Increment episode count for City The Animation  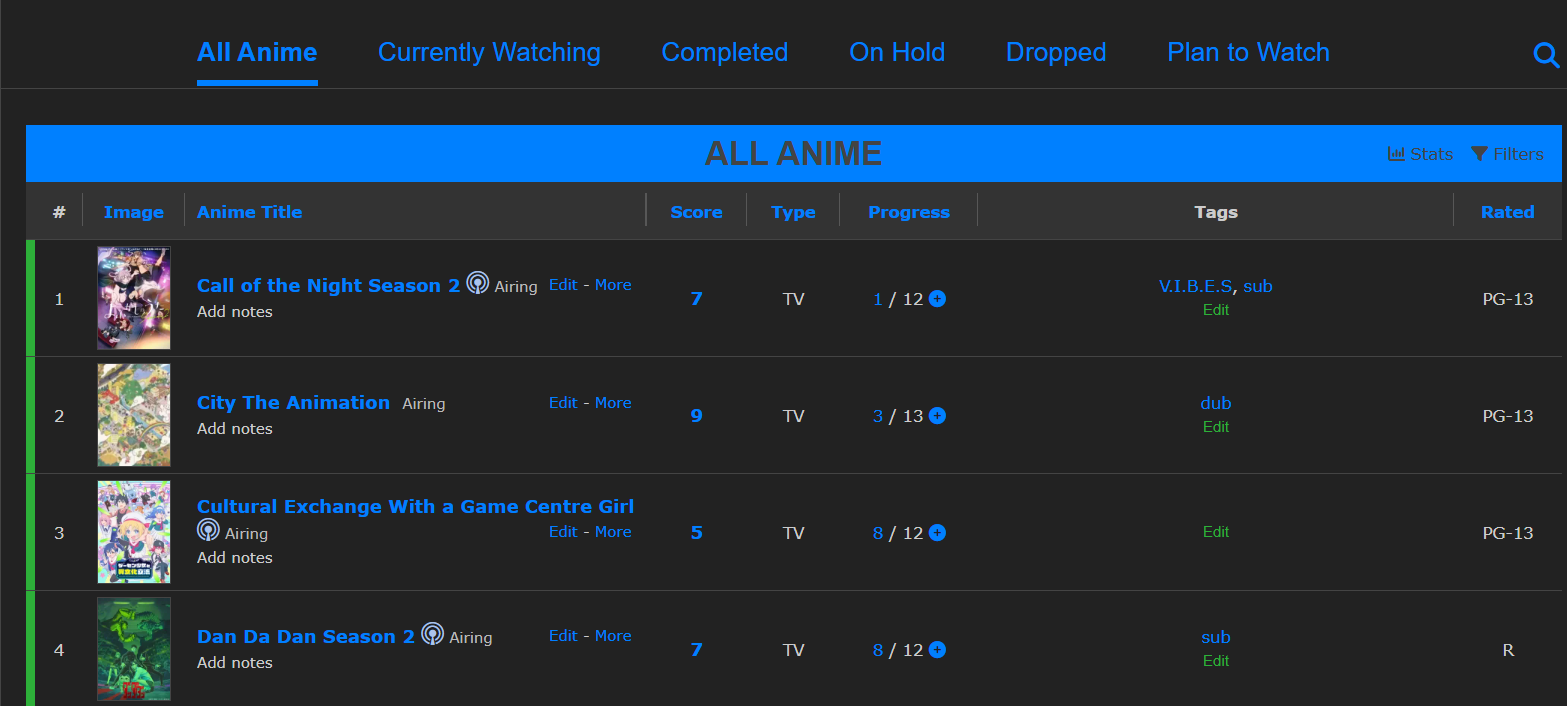pyautogui.click(x=937, y=416)
